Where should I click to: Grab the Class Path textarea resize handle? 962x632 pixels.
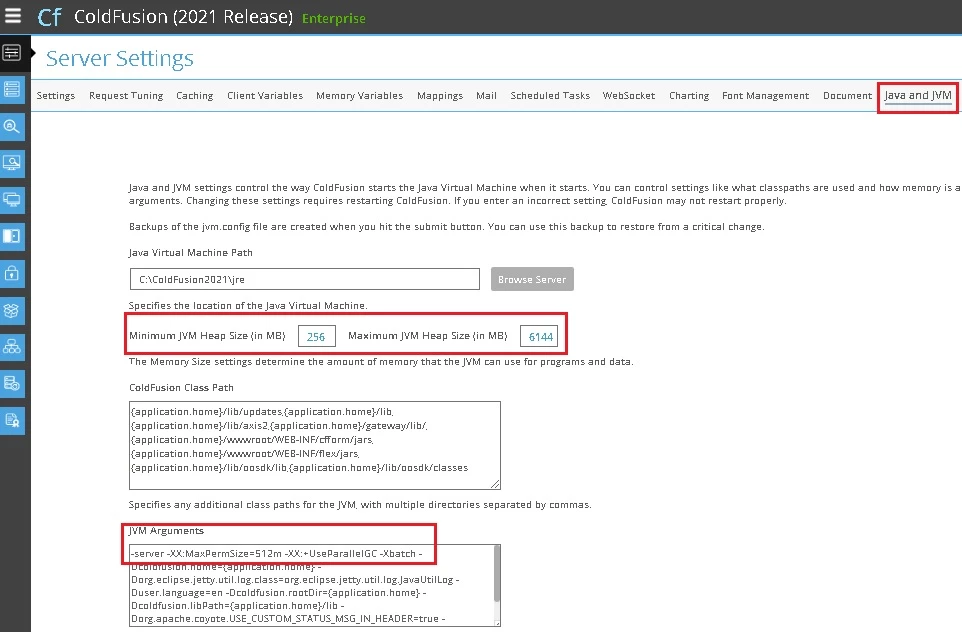click(496, 485)
